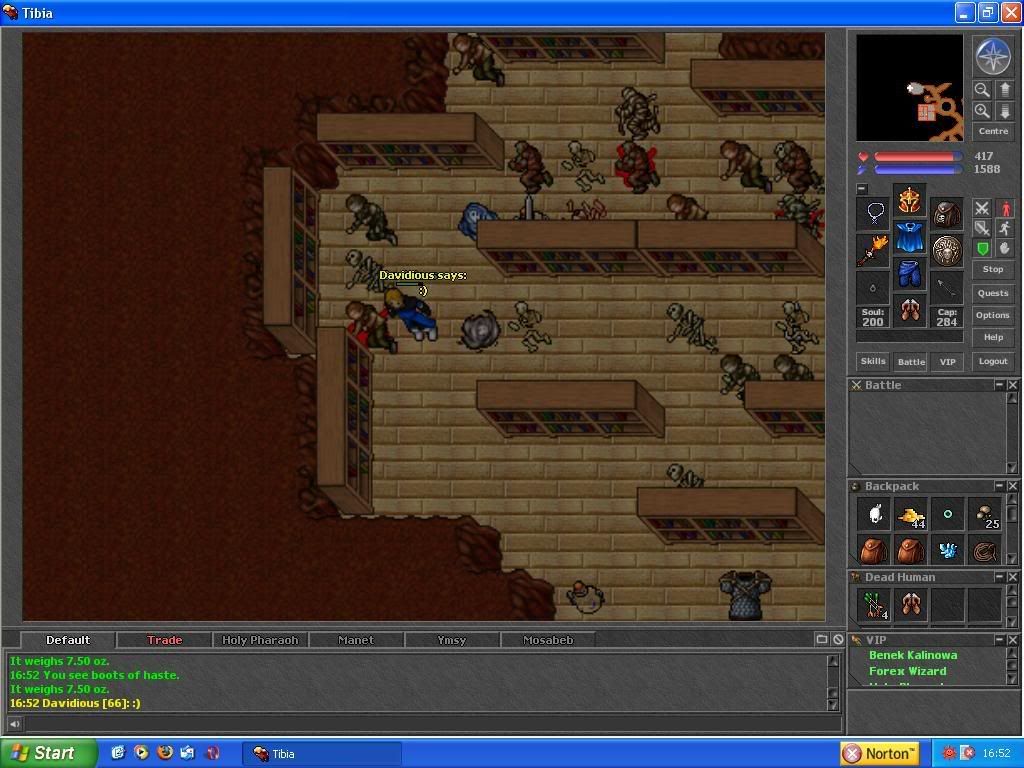Switch to the Default chat tab

[68, 640]
